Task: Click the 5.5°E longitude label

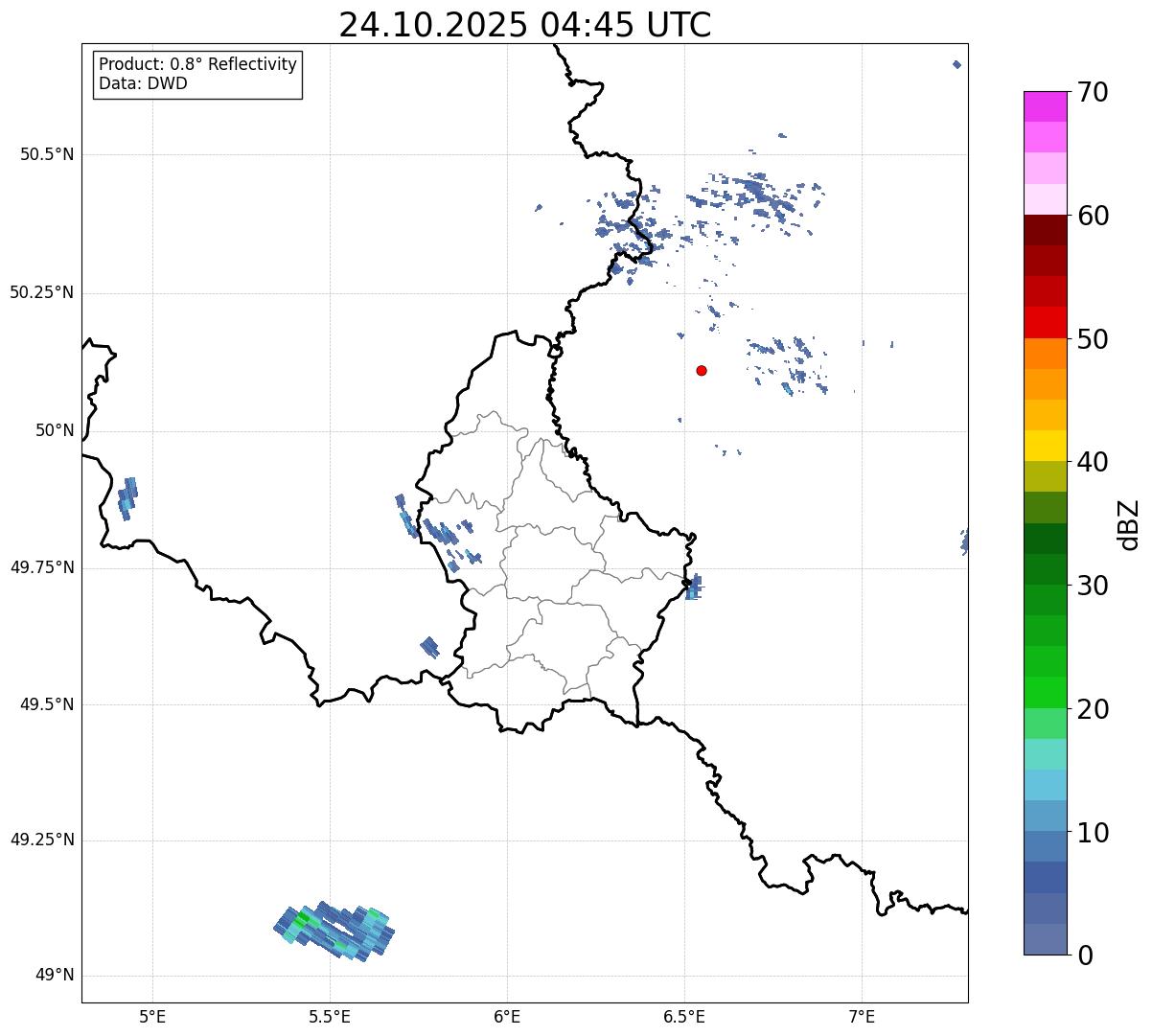Action: (330, 1016)
